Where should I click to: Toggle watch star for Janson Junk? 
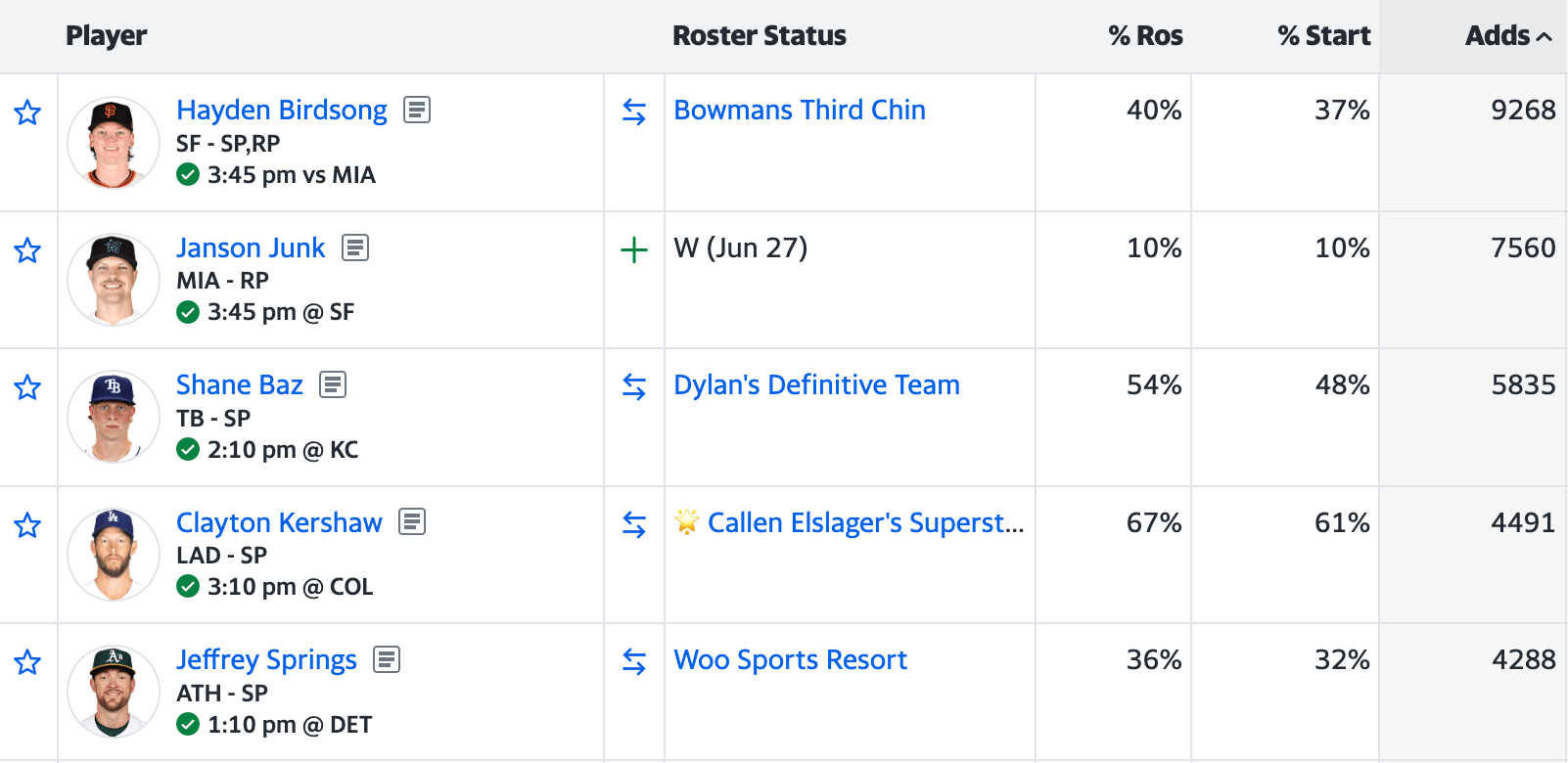(x=27, y=250)
